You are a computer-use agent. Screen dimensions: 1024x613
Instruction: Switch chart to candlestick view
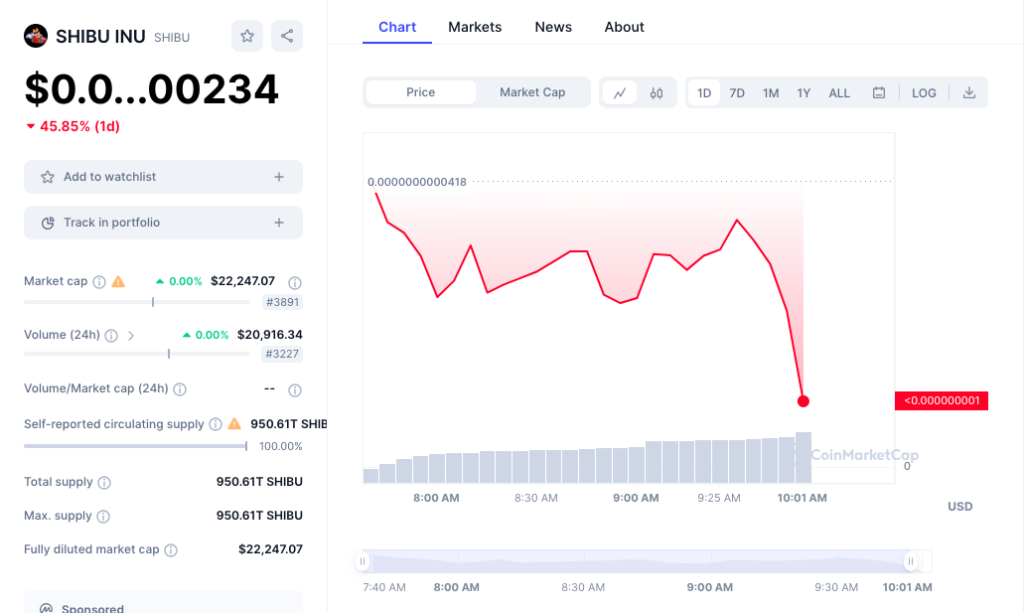[x=654, y=92]
